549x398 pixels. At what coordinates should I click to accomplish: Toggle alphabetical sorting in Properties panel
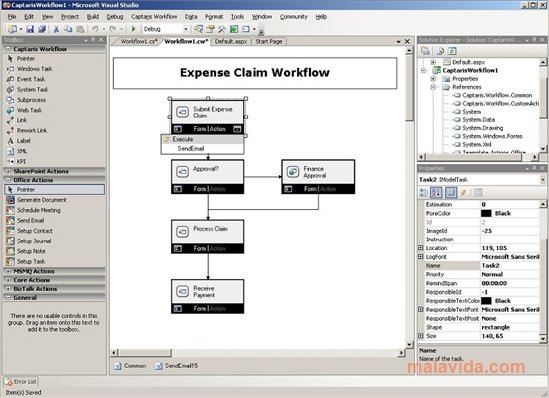point(437,192)
